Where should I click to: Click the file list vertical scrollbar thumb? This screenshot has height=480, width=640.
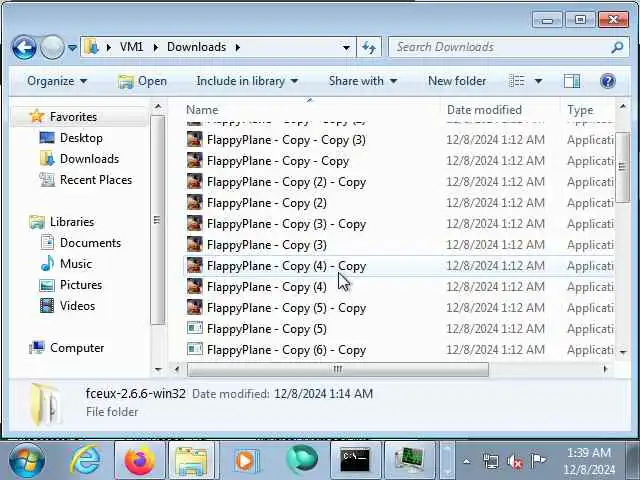(622, 167)
